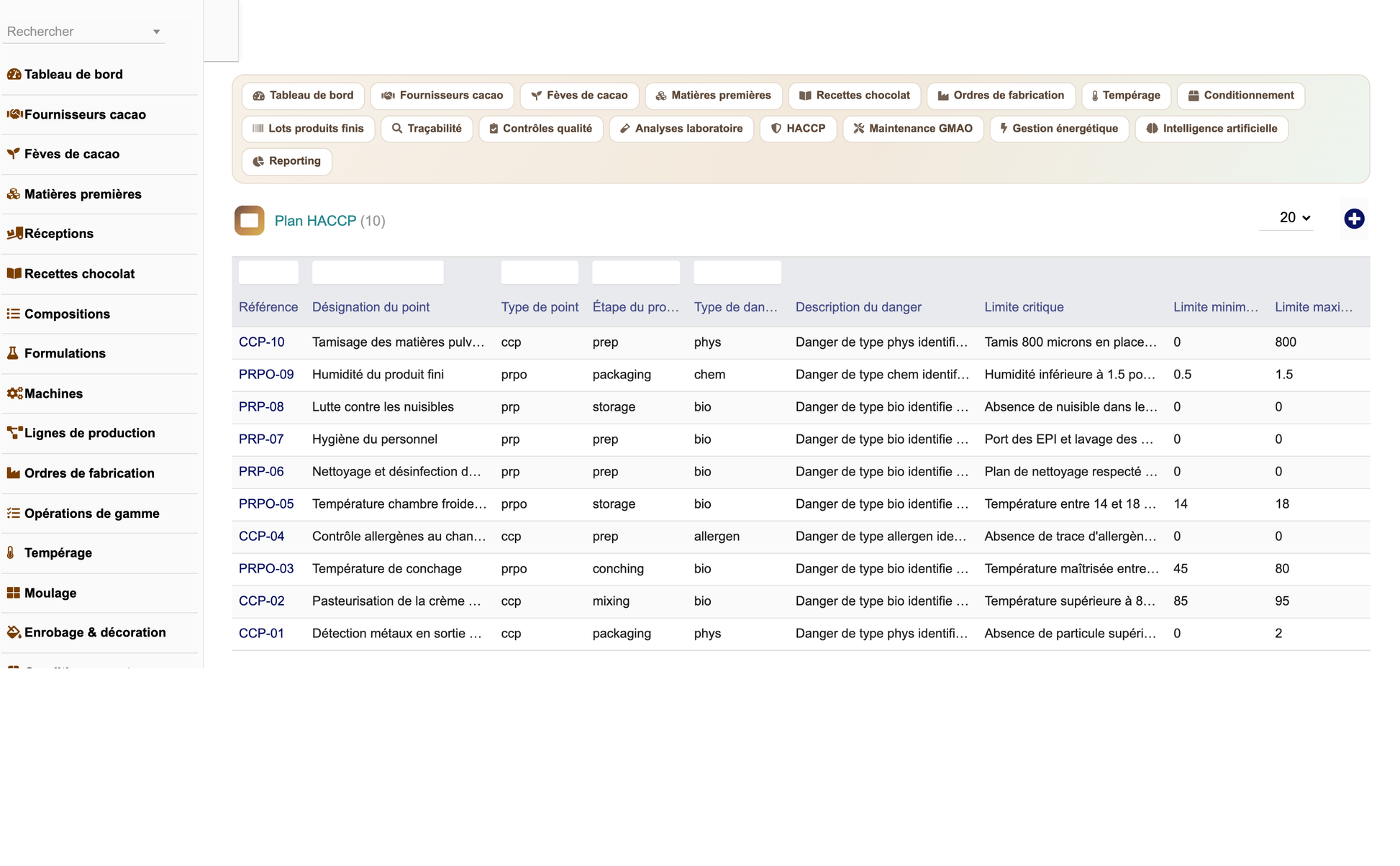Click the shield icon on HACCP tab
Image resolution: width=1400 pixels, height=866 pixels.
[776, 129]
